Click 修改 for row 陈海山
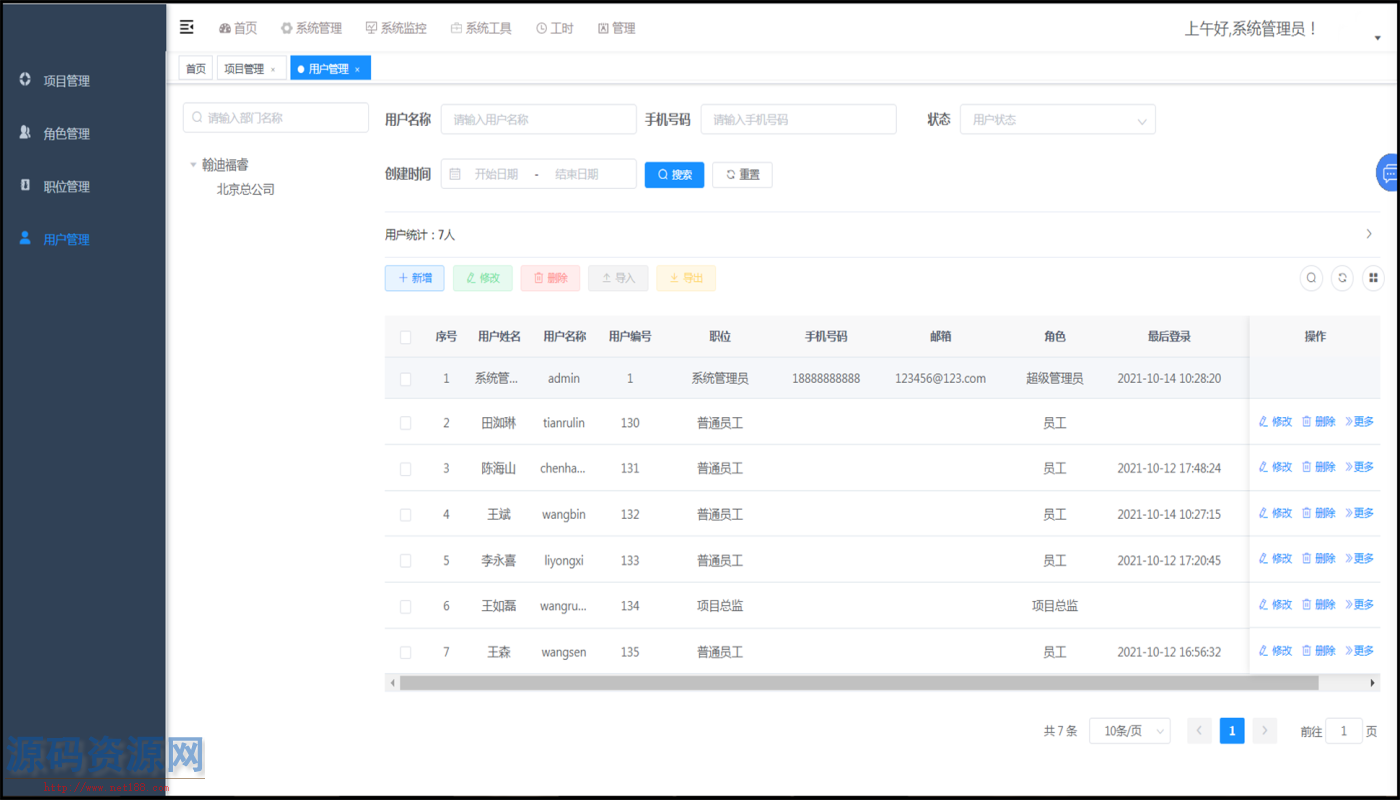Image resolution: width=1400 pixels, height=800 pixels. coord(1275,467)
